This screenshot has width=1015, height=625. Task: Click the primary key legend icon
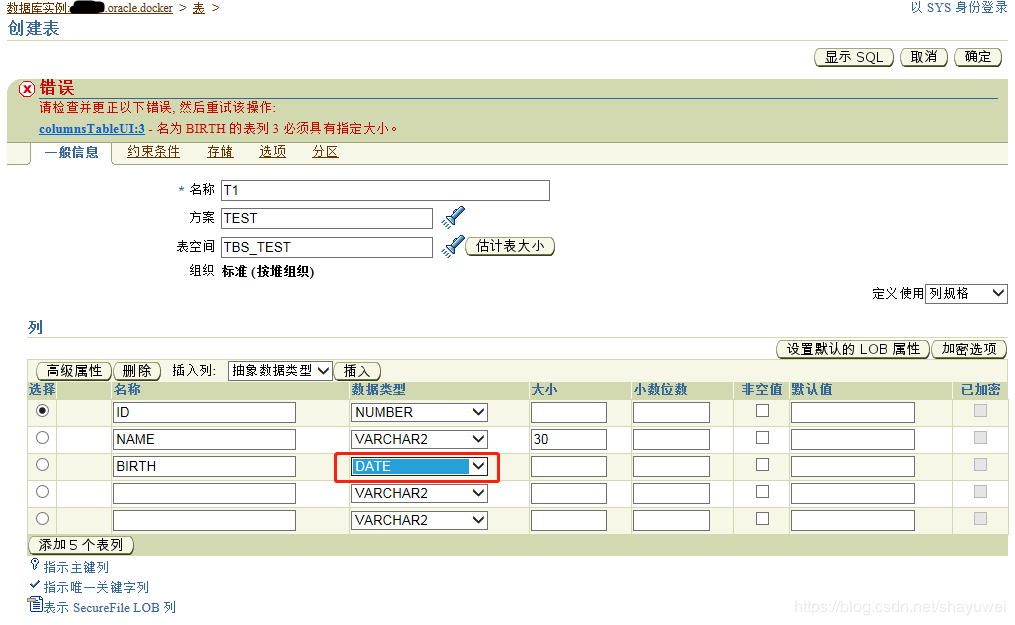tap(35, 565)
